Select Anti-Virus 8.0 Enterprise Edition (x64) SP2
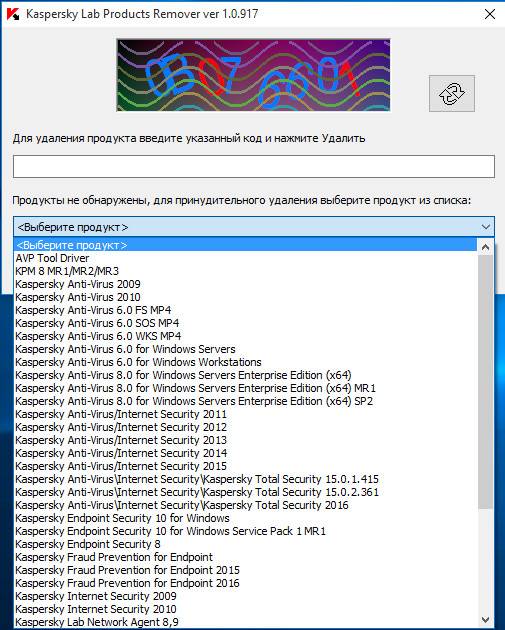The width and height of the screenshot is (505, 630). [x=245, y=401]
